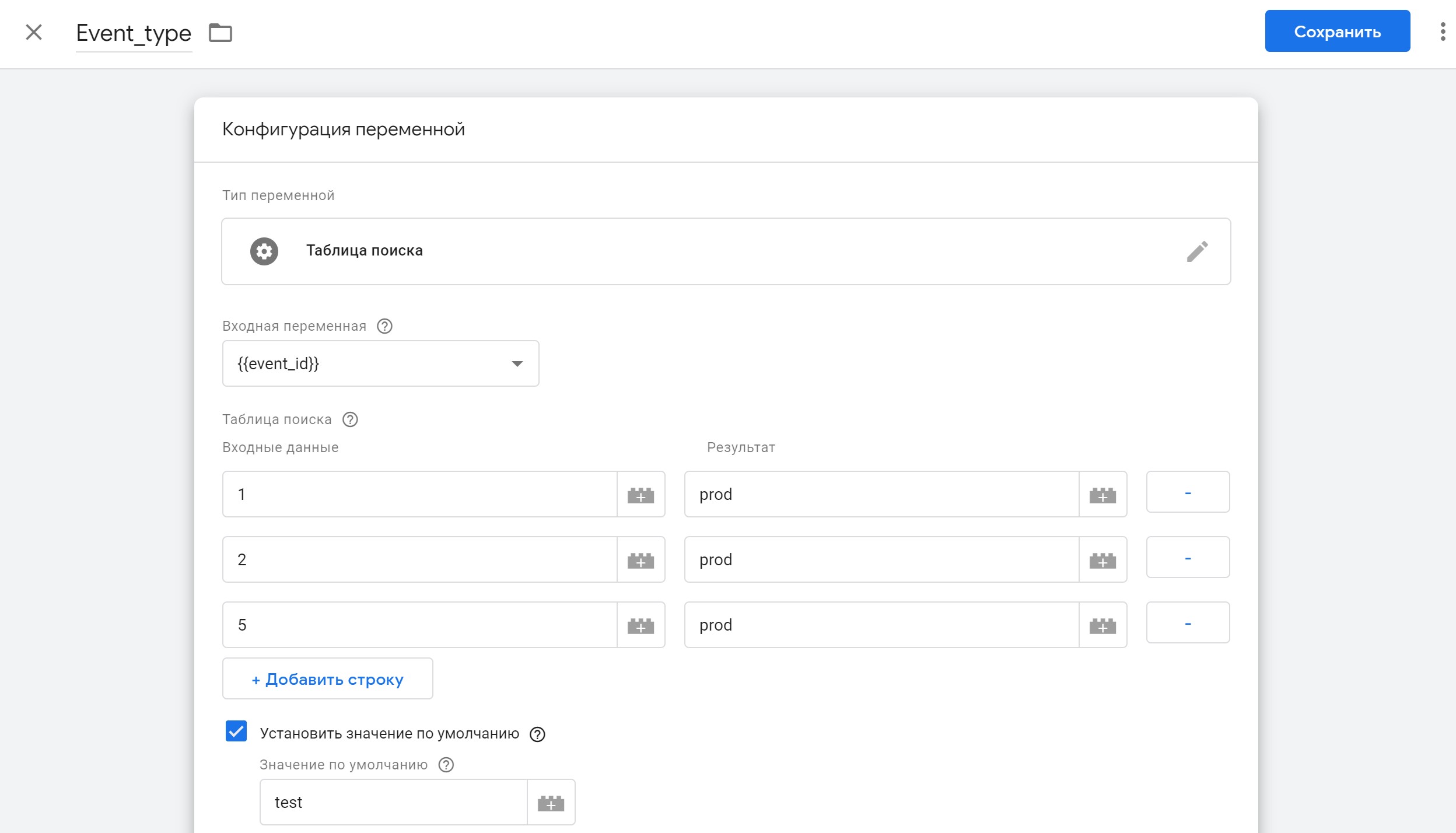Focus the input field with value 2
The width and height of the screenshot is (1456, 833).
419,559
